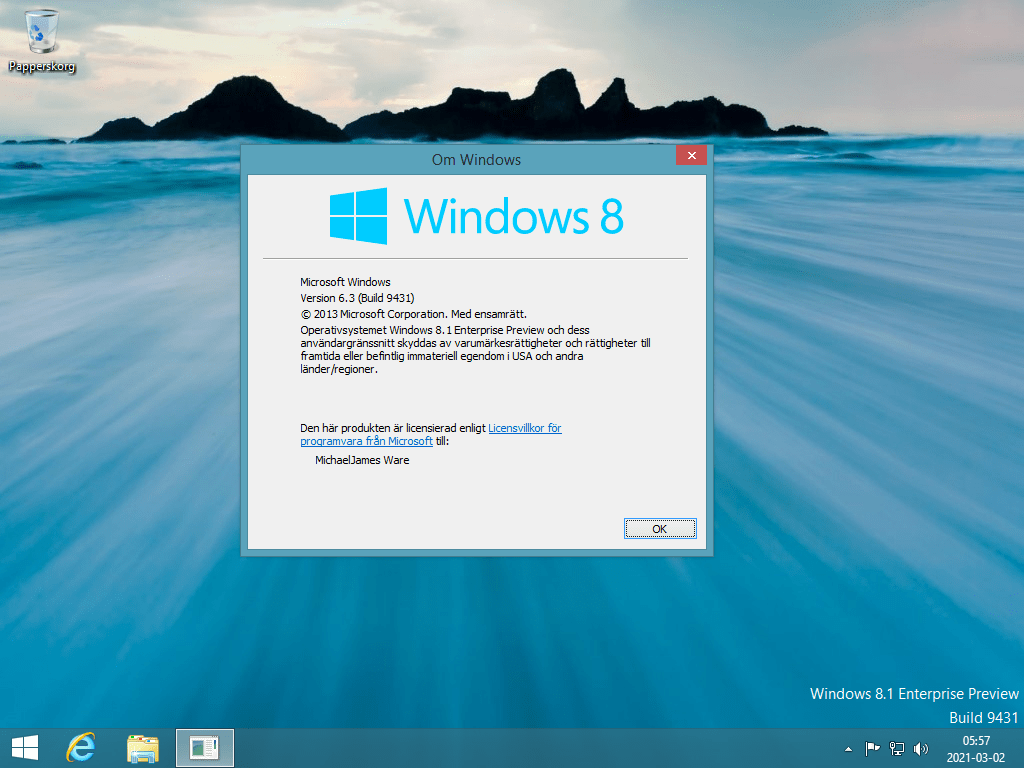Close the Om Windows dialog
The image size is (1024, 768).
(691, 155)
